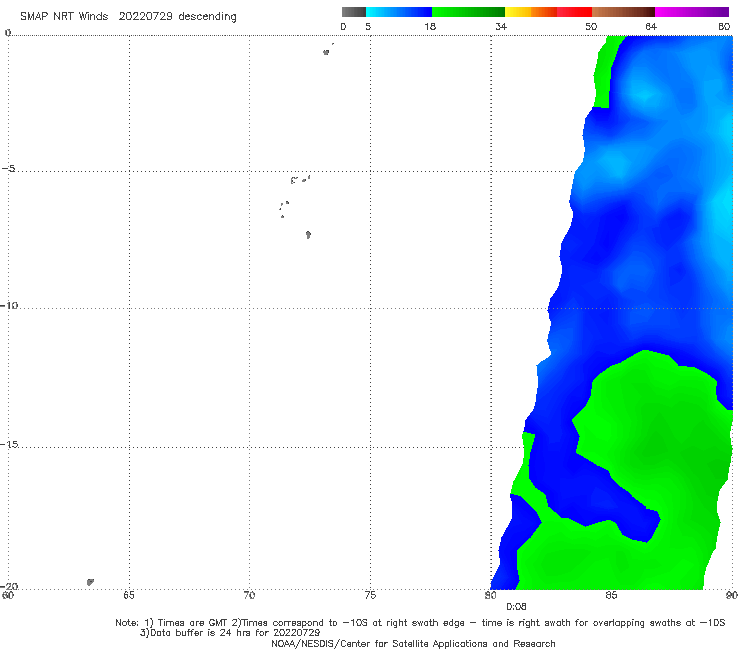This screenshot has width=740, height=650.
Task: Click the date '20220729' in the title
Action: coord(145,17)
